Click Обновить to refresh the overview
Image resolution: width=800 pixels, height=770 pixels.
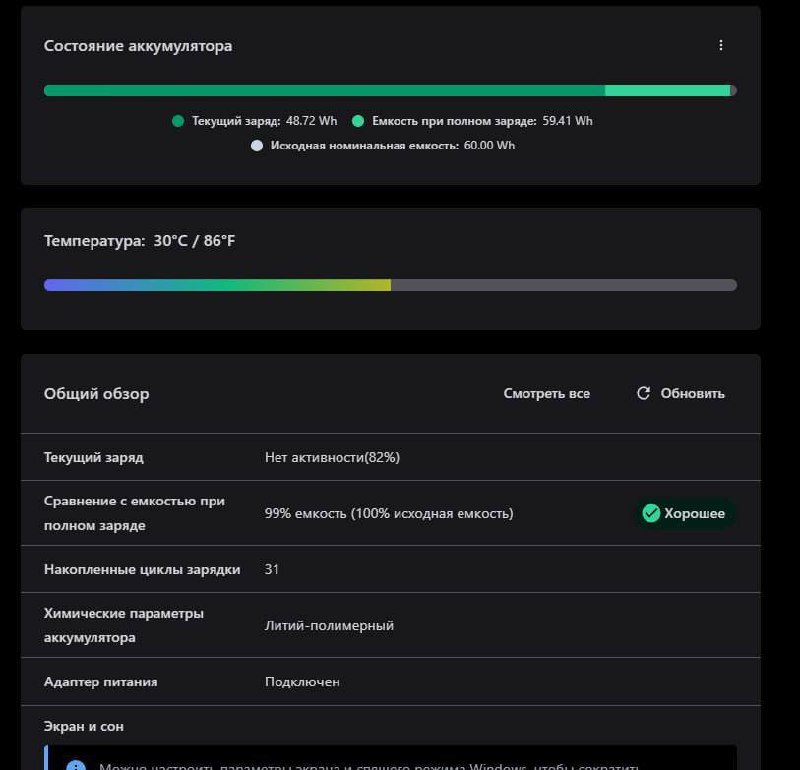click(692, 393)
